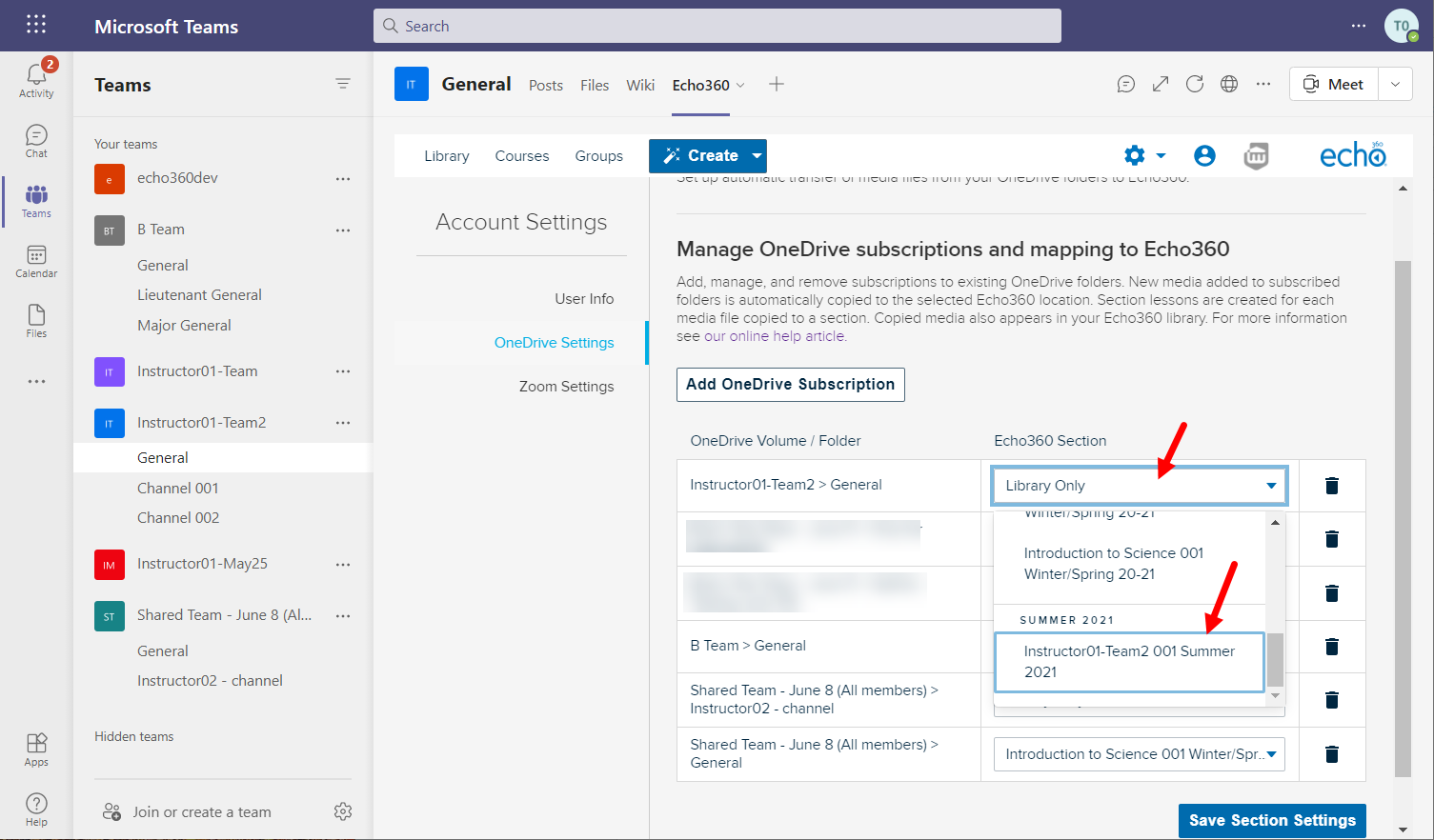The image size is (1434, 840).
Task: Open User Info settings
Action: 584,299
